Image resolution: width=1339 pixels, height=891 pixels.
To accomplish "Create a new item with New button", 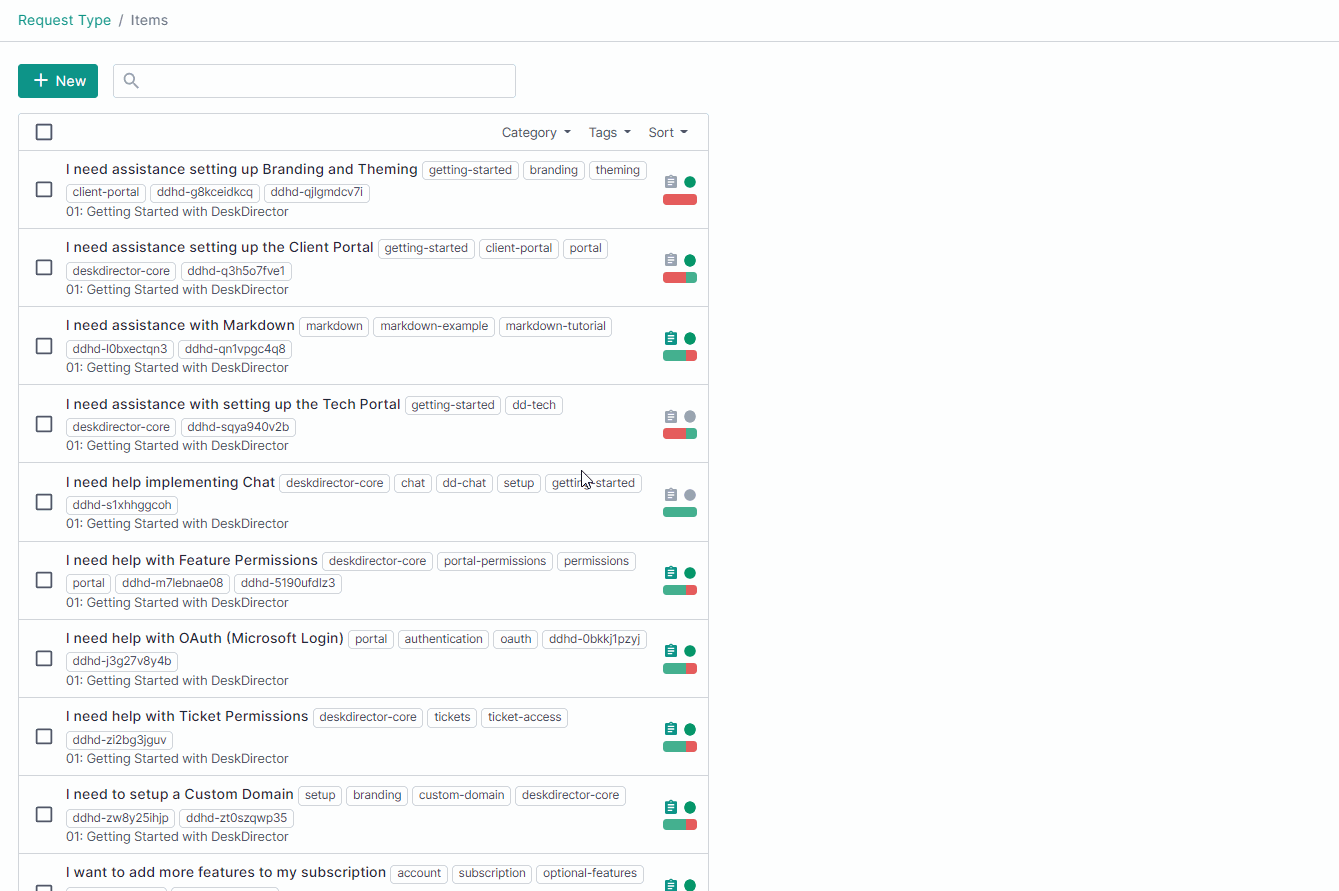I will 58,81.
